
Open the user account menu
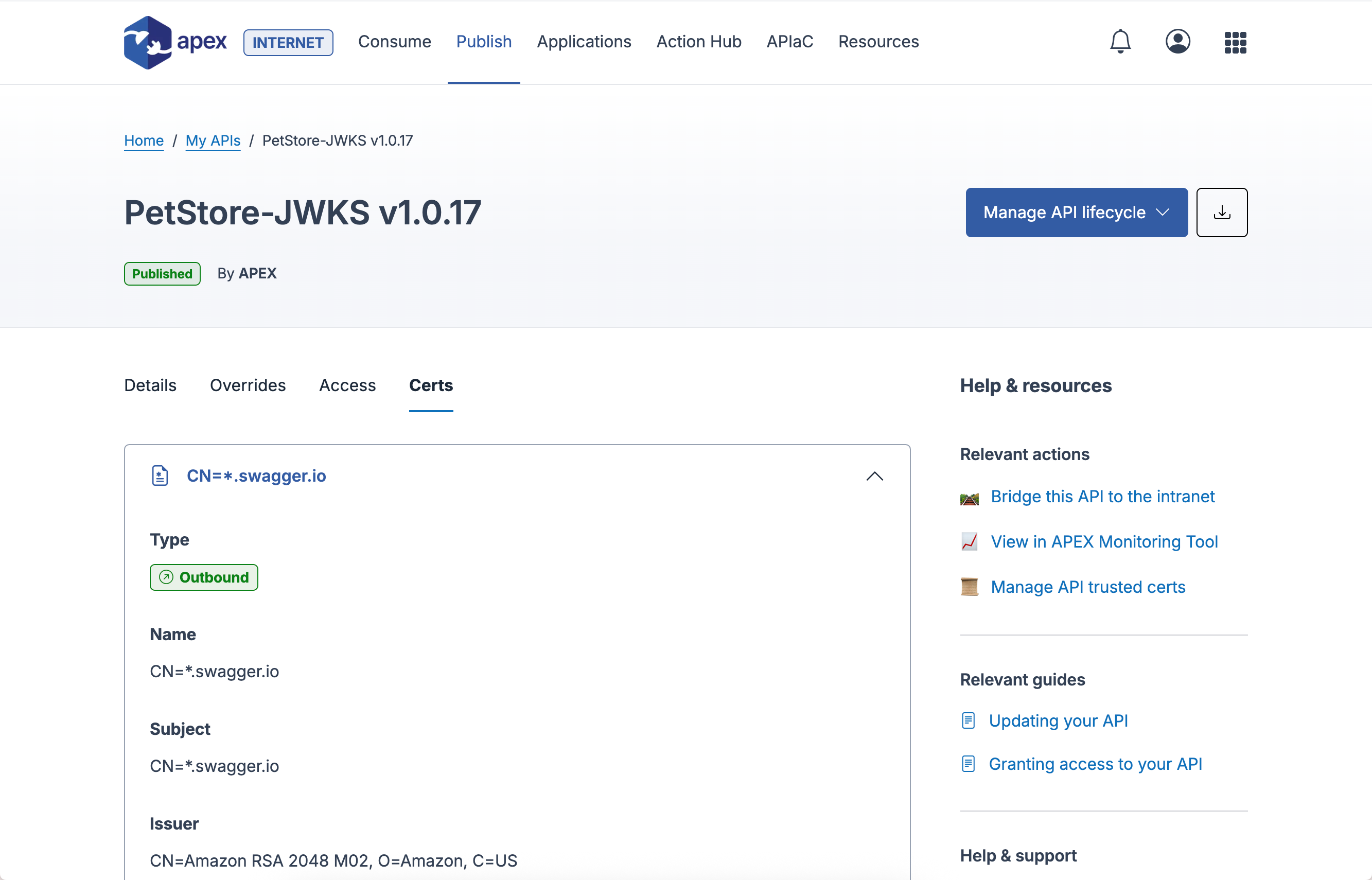(1177, 41)
